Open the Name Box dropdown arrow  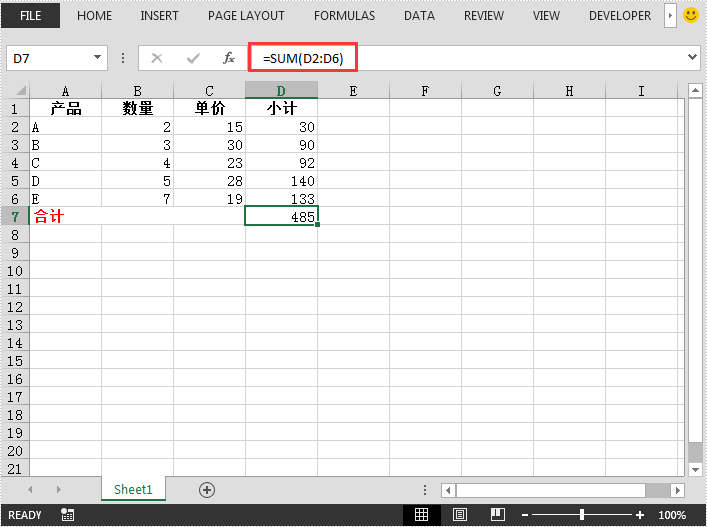tap(97, 58)
